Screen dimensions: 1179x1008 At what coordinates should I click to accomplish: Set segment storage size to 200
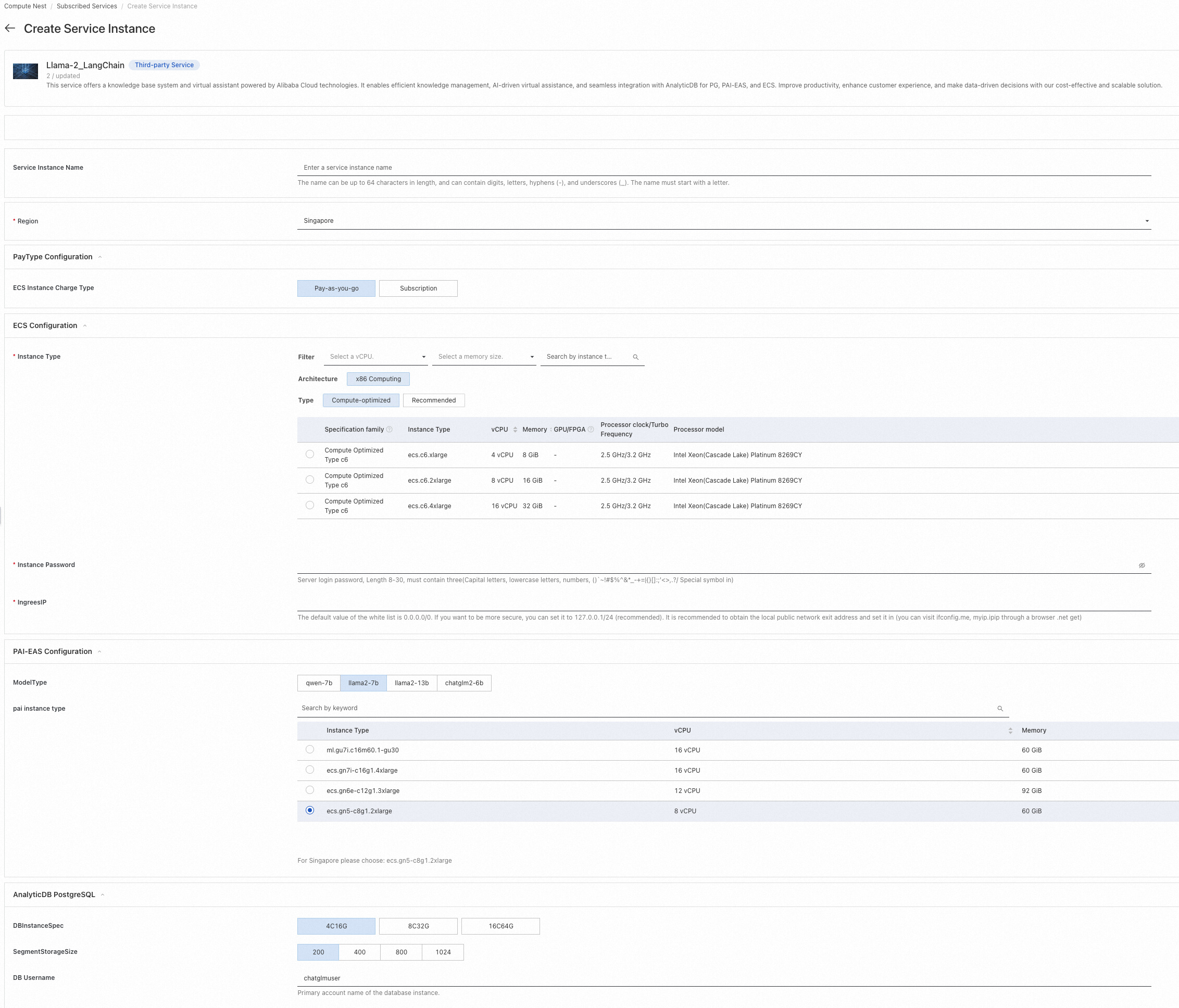tap(318, 952)
